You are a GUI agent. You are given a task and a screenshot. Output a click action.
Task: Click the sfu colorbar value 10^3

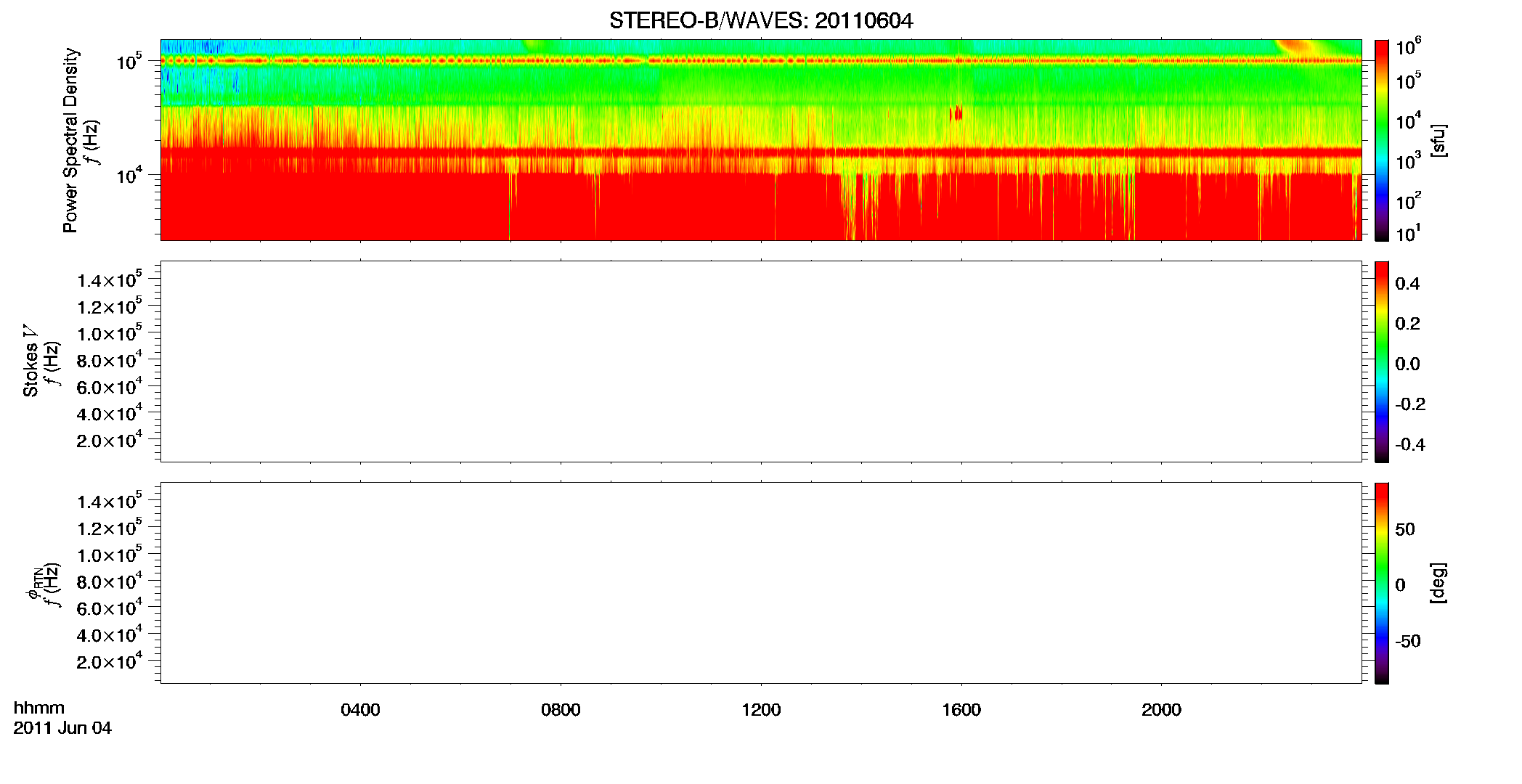point(1408,160)
